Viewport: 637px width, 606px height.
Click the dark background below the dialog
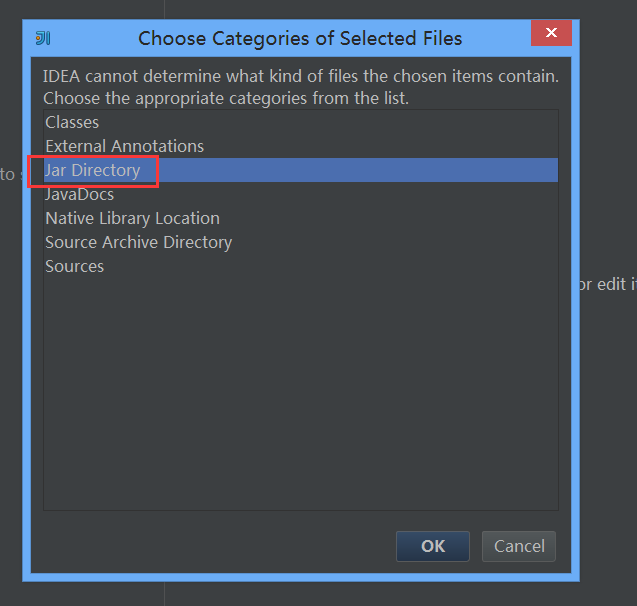300,592
